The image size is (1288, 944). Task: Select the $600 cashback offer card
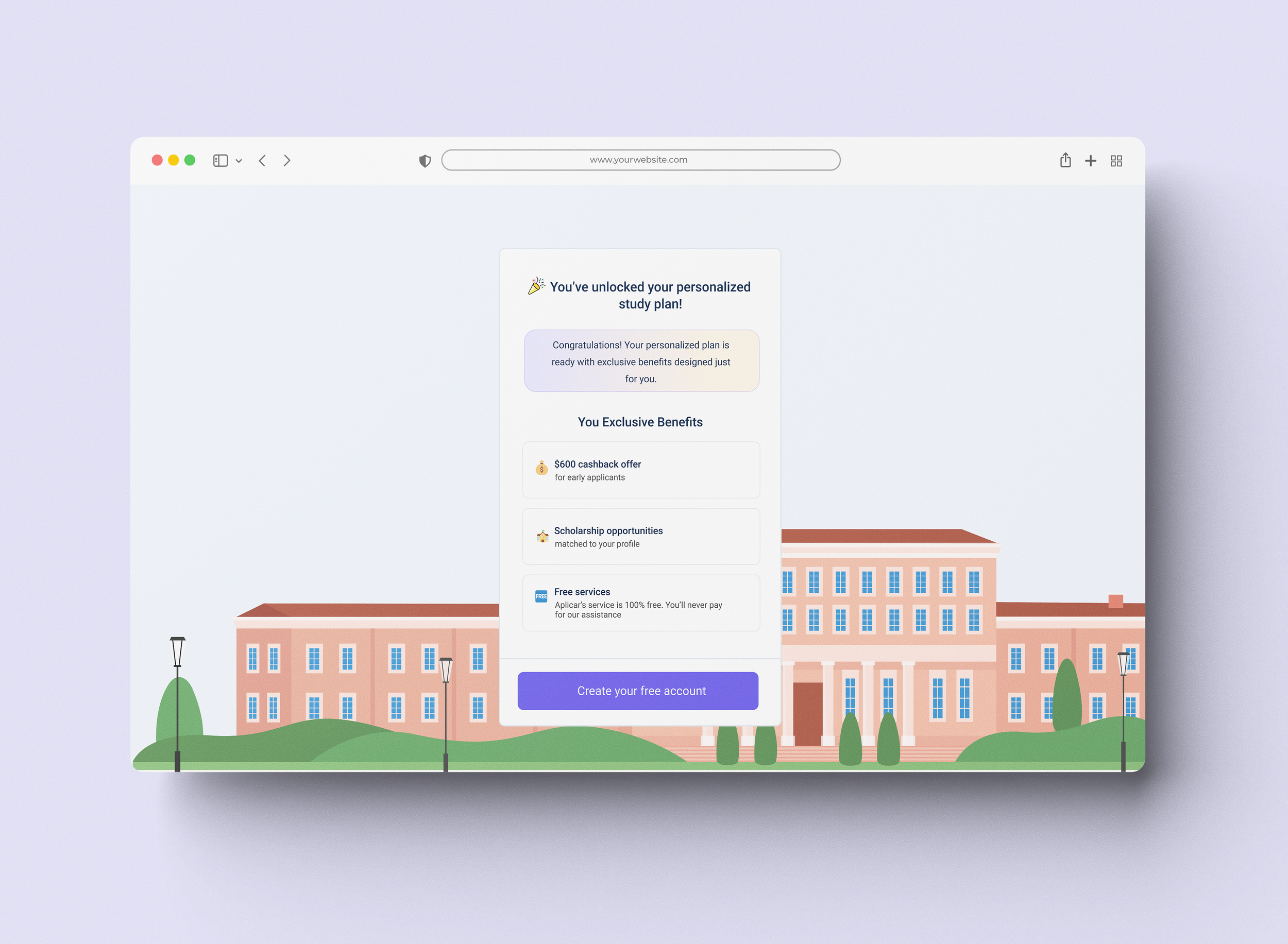click(x=641, y=470)
